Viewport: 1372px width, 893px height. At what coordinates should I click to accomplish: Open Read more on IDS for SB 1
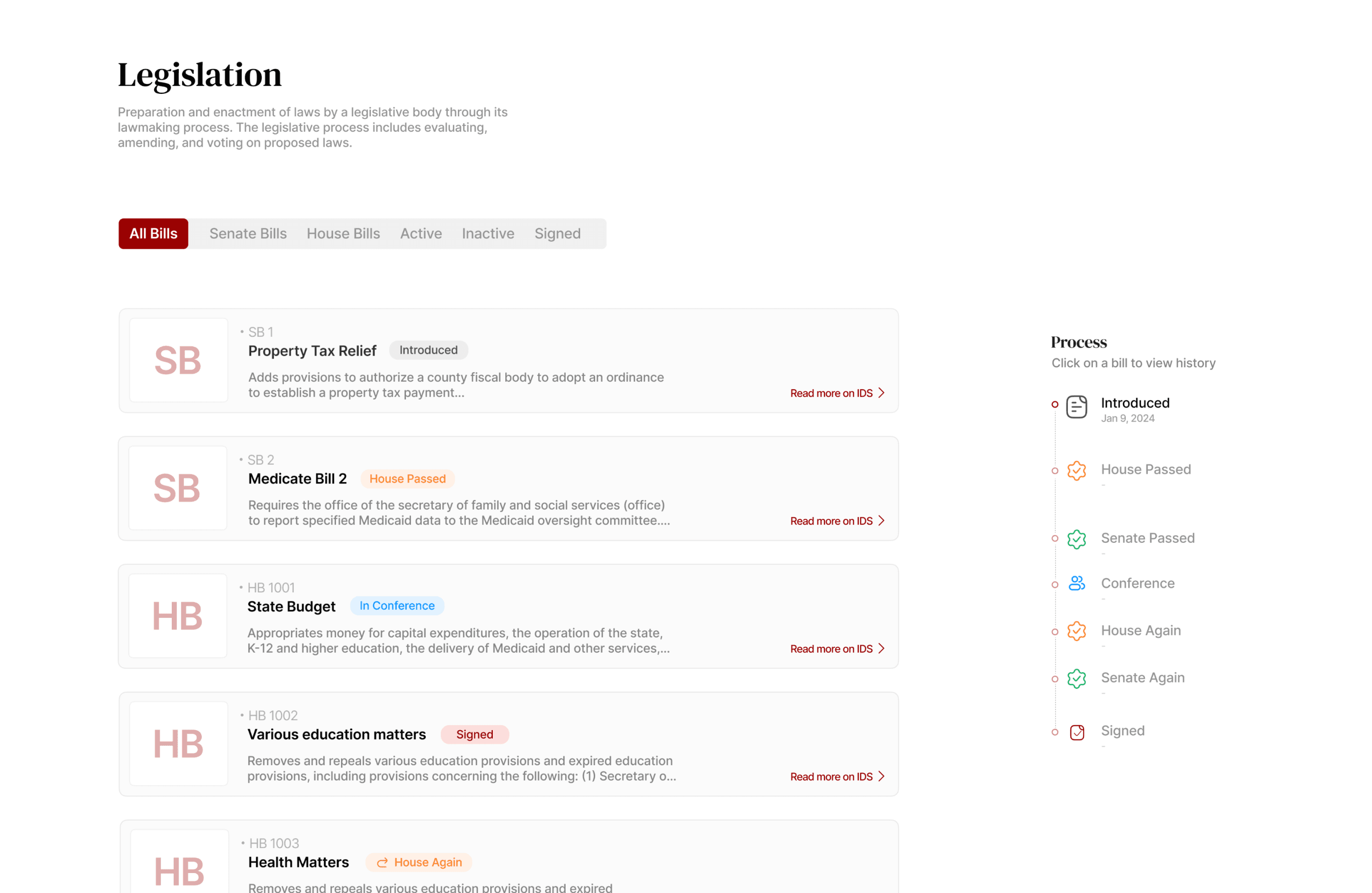pyautogui.click(x=831, y=393)
